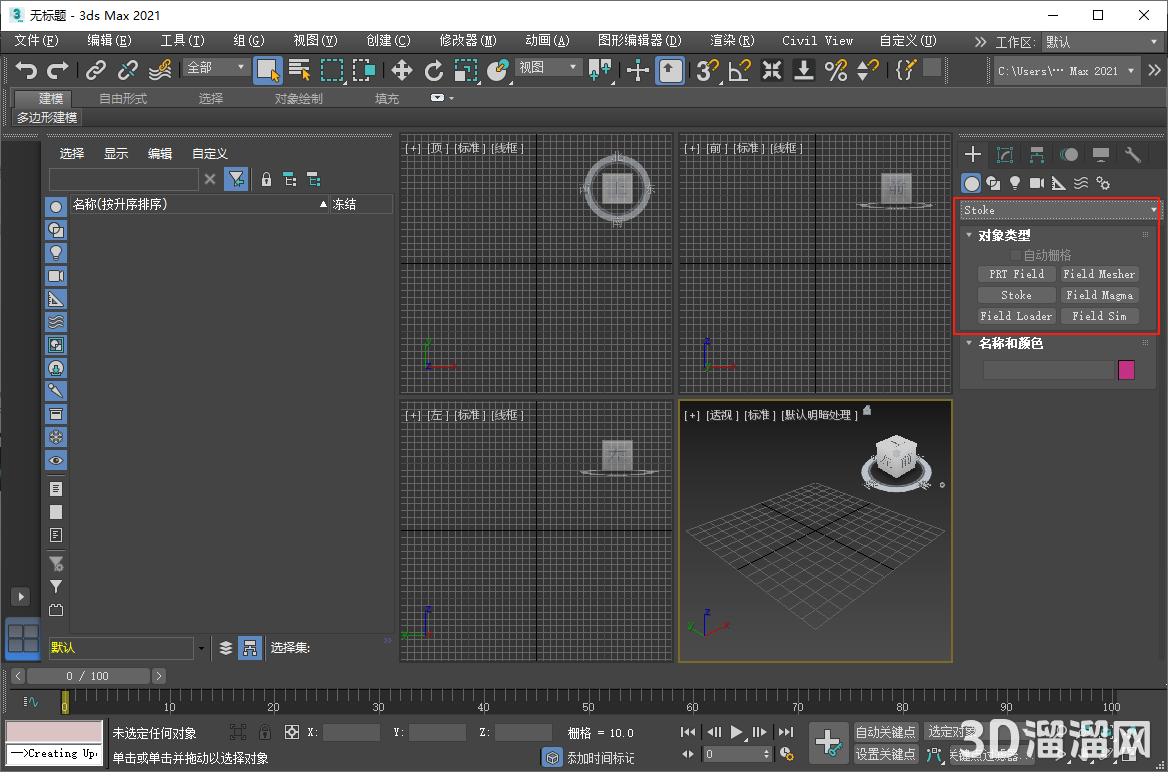Toggle Window/Crossing selection icon

pos(364,71)
